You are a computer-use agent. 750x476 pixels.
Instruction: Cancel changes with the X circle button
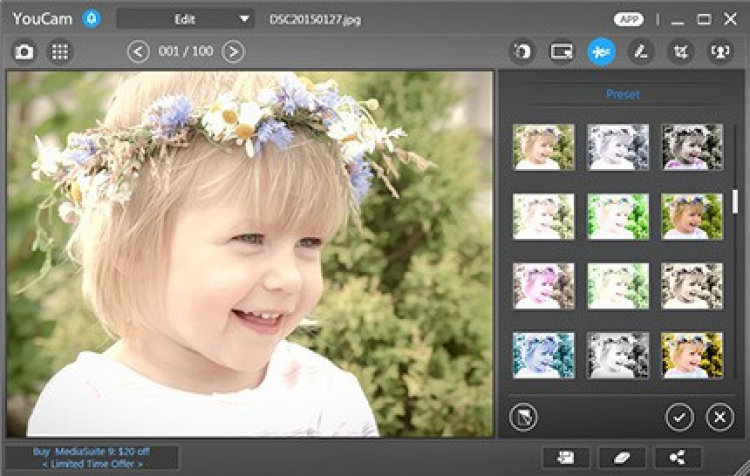point(720,417)
